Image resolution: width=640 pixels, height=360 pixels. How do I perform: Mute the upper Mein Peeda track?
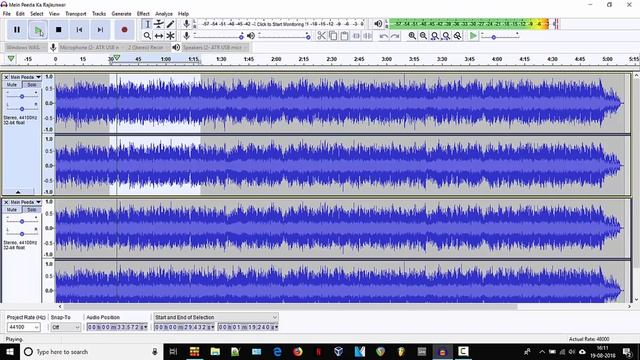(x=12, y=84)
